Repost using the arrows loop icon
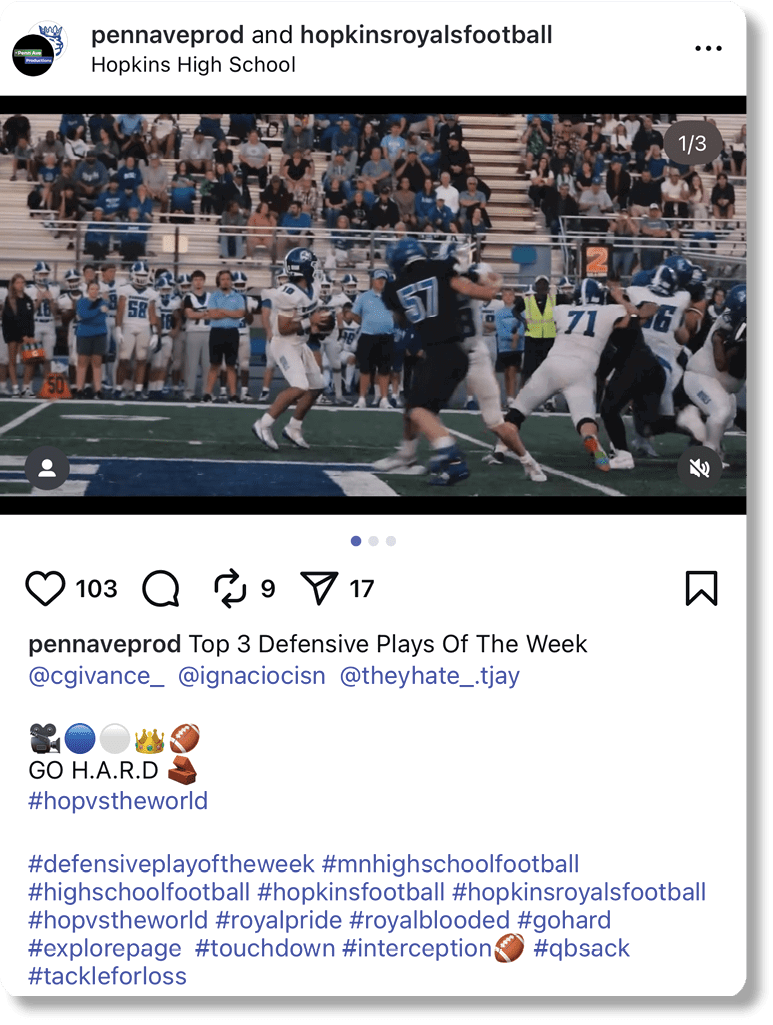 point(230,588)
